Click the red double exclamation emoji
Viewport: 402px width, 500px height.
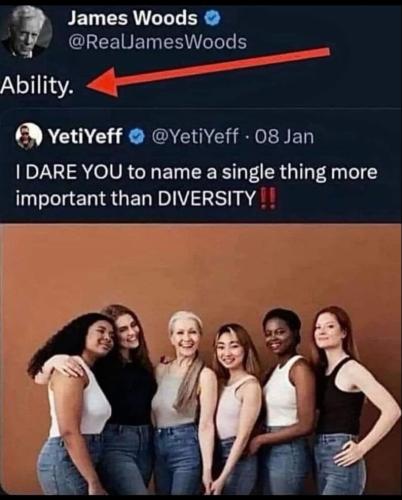pos(267,197)
